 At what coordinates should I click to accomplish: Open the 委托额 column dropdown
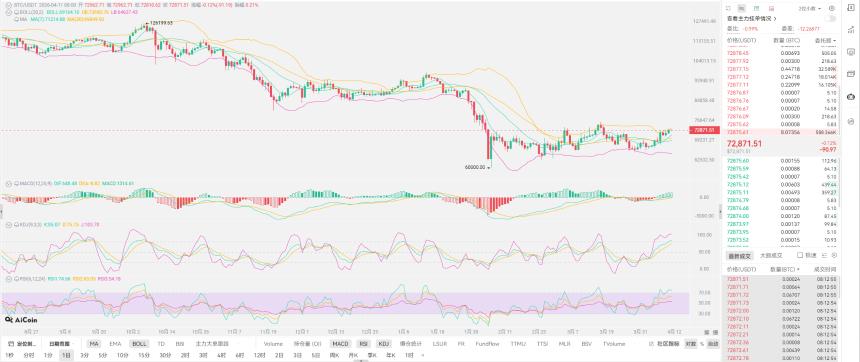click(x=825, y=41)
